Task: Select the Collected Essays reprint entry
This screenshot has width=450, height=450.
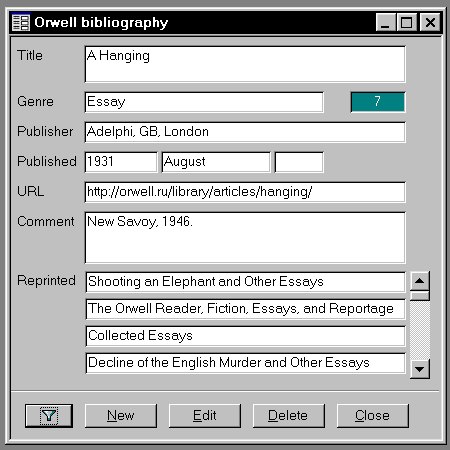Action: pos(246,336)
